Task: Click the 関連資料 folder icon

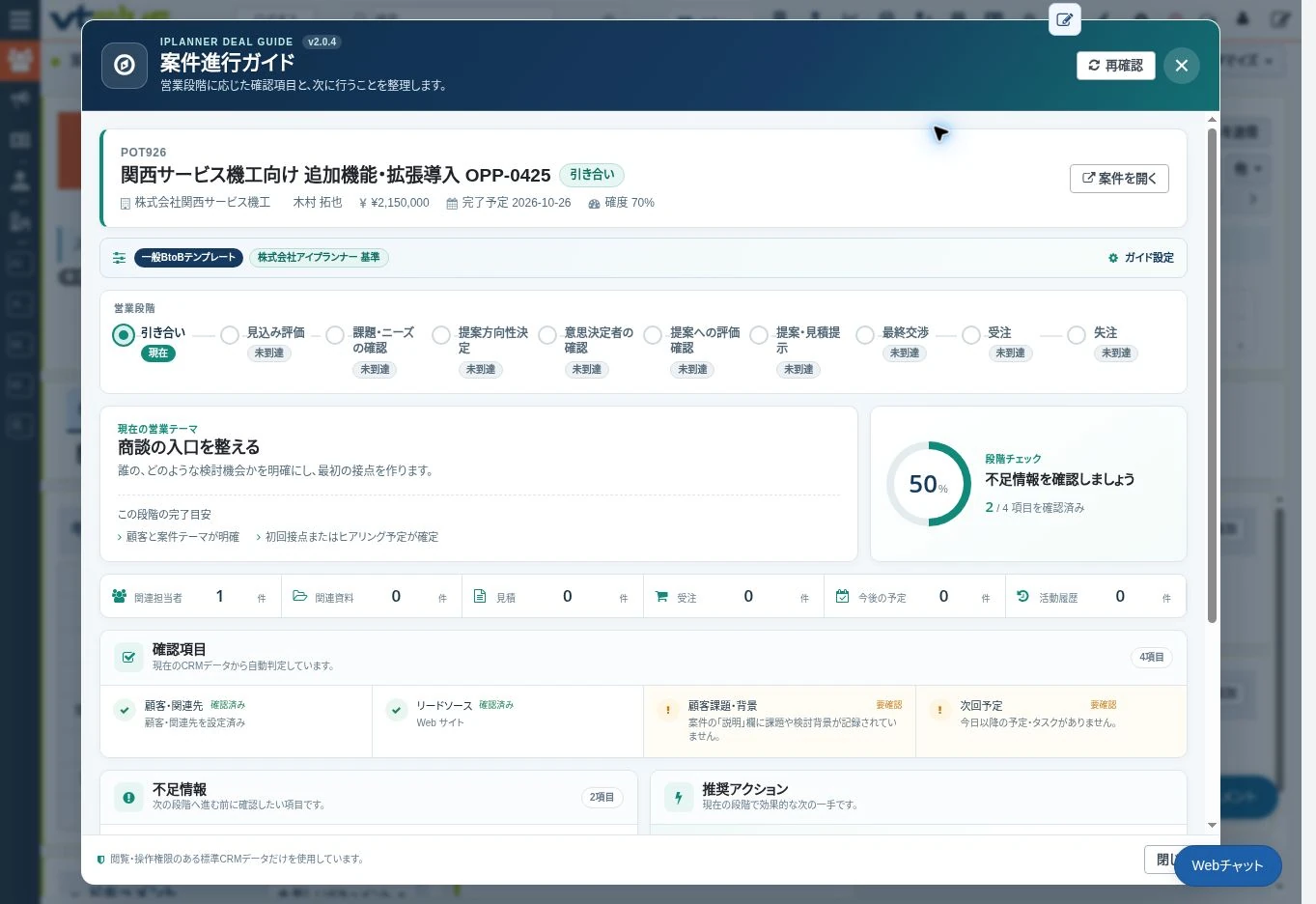Action: tap(300, 597)
